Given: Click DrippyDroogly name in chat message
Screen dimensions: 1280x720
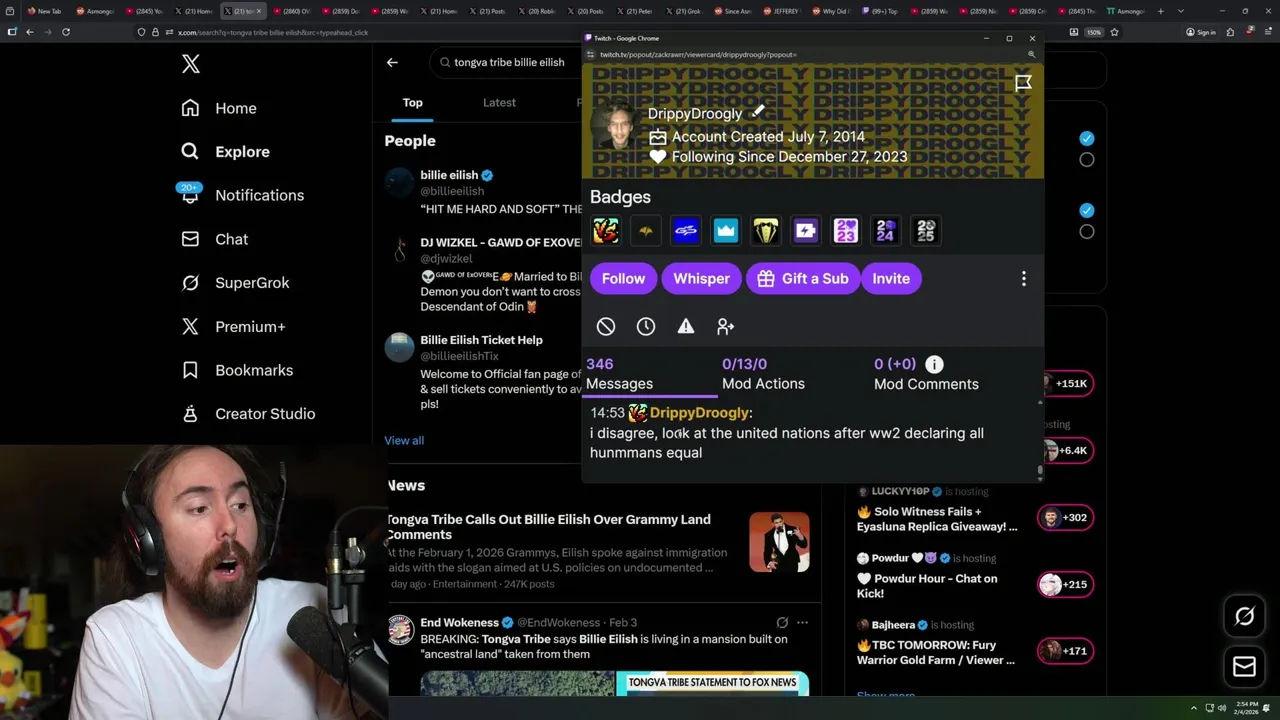Looking at the screenshot, I should [x=699, y=413].
